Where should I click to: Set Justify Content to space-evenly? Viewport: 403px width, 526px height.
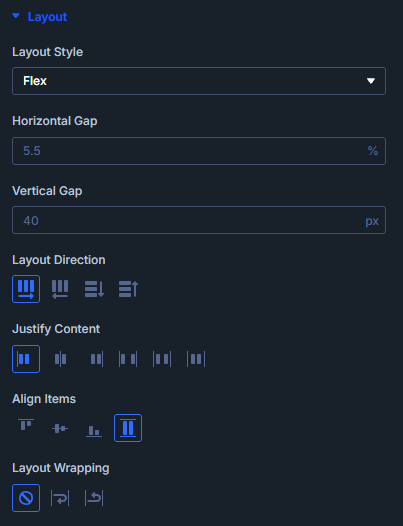[x=196, y=359]
